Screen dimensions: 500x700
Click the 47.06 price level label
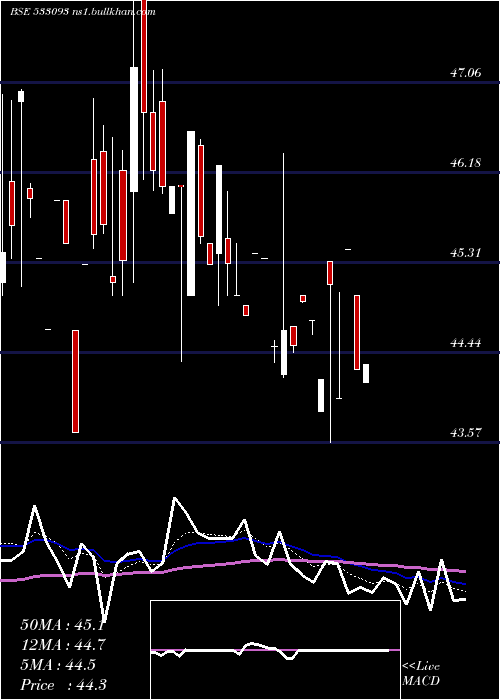466,72
